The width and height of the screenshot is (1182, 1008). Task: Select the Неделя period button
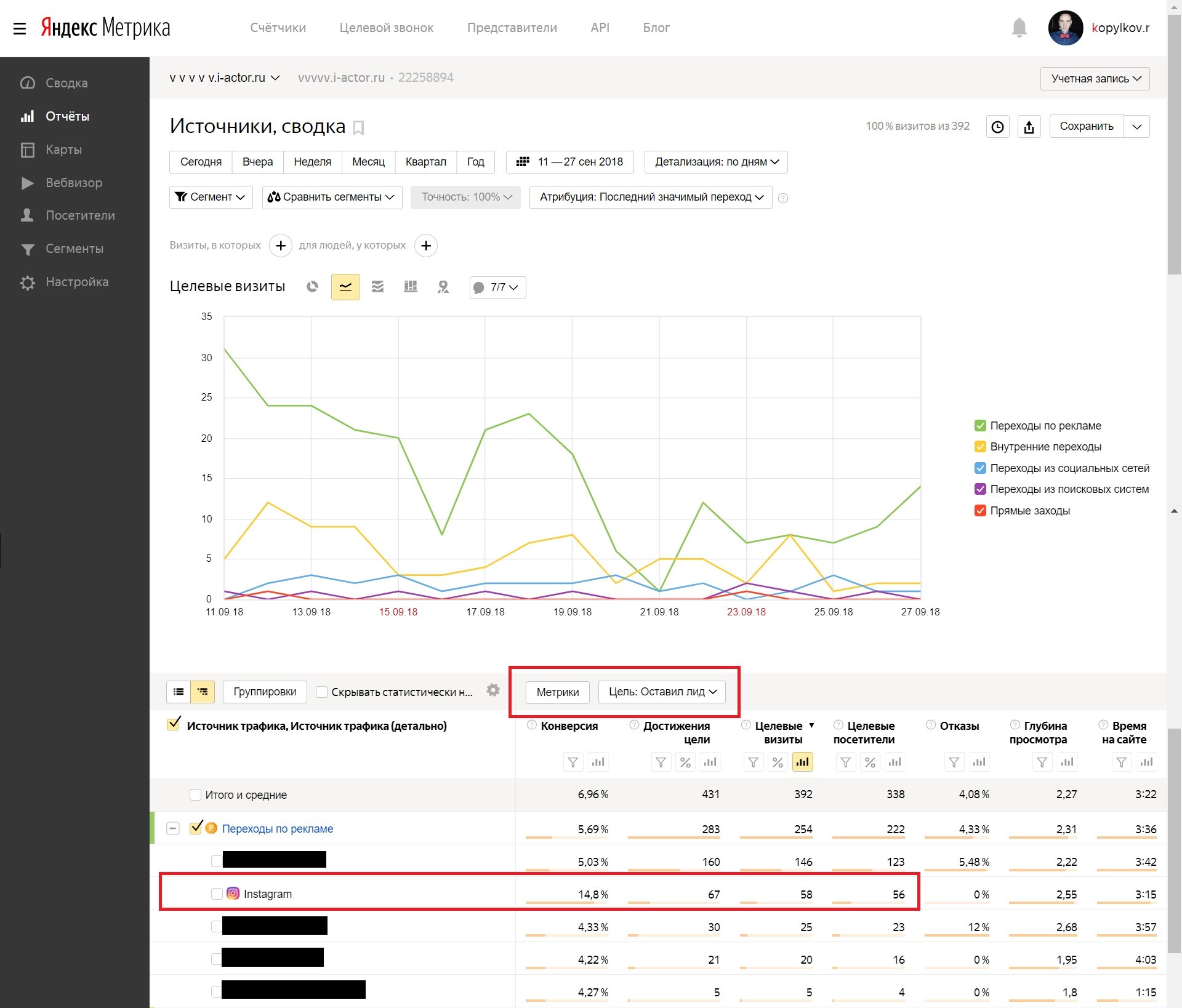[312, 162]
